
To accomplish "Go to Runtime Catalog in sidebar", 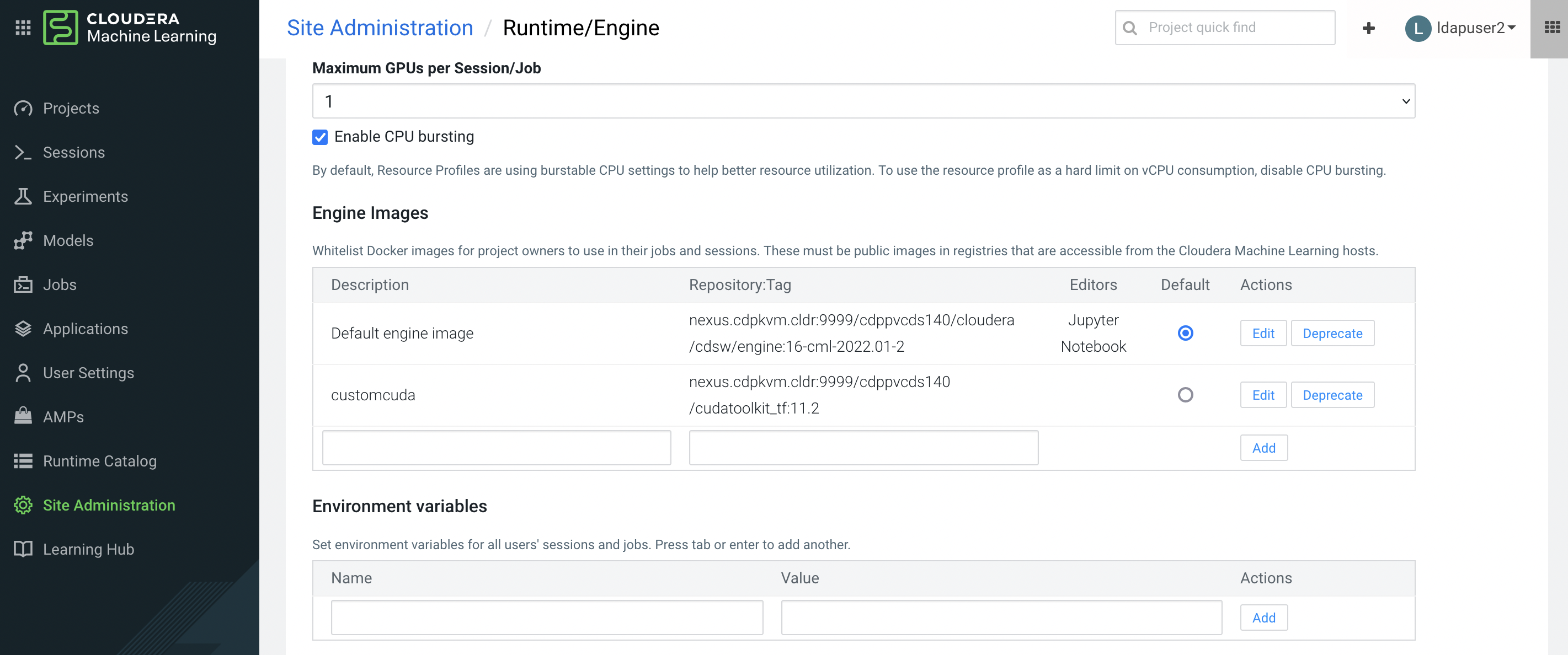I will tap(99, 461).
